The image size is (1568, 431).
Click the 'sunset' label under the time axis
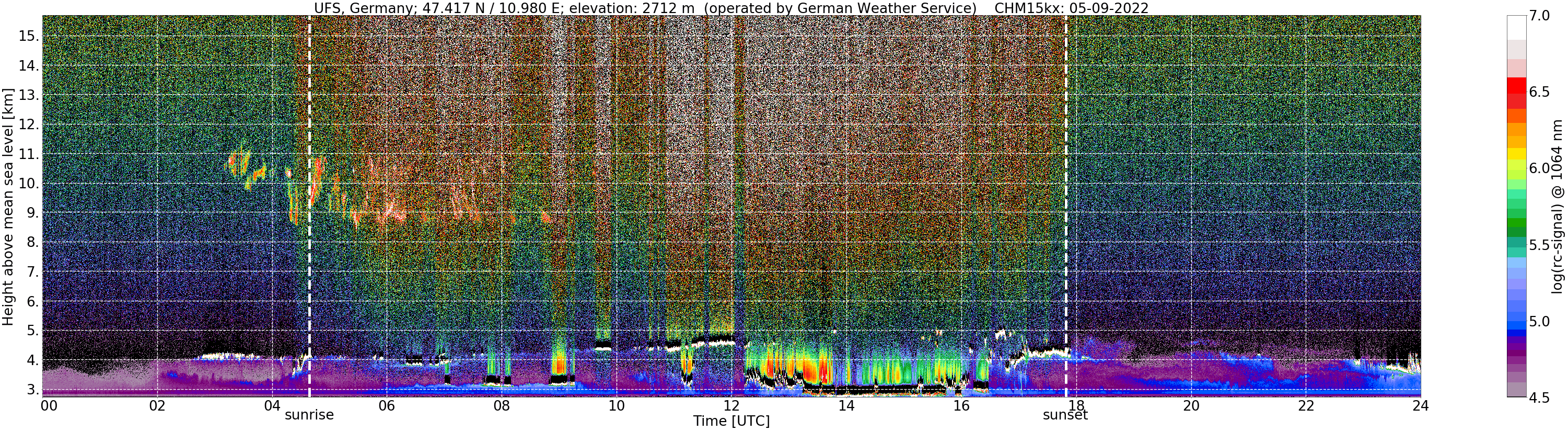pyautogui.click(x=1065, y=415)
